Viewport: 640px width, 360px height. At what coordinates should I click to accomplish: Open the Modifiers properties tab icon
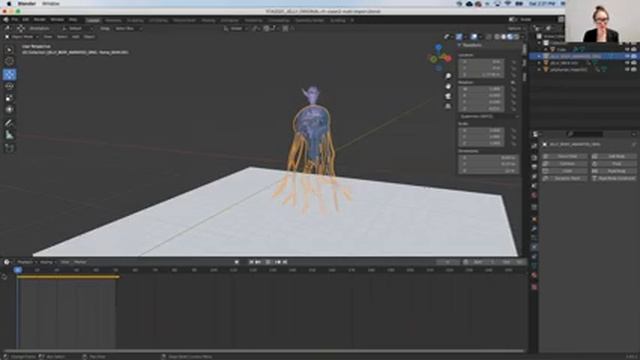pos(534,229)
